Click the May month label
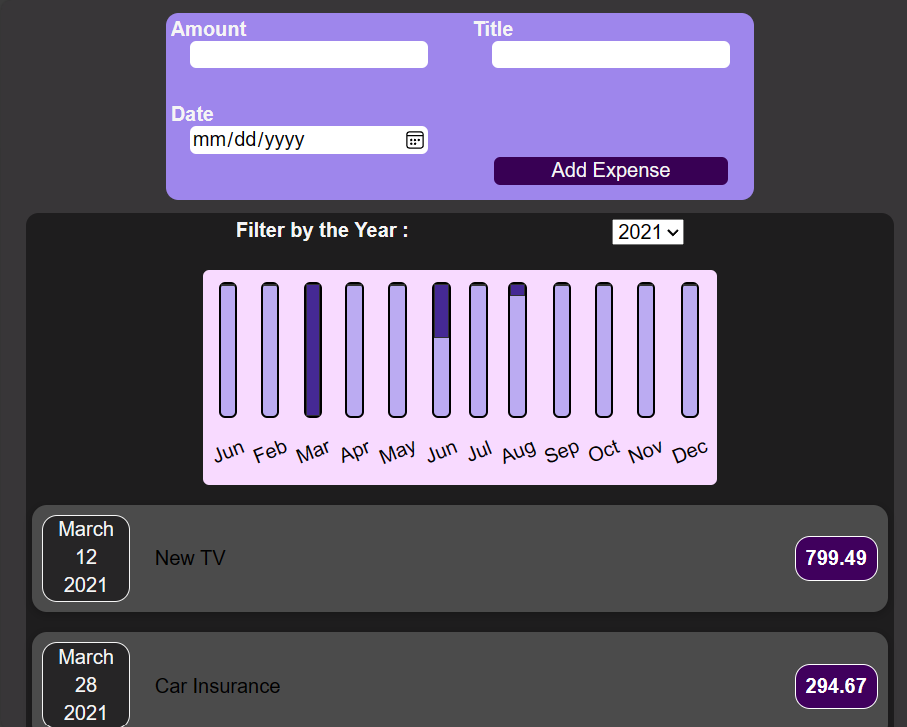 397,452
